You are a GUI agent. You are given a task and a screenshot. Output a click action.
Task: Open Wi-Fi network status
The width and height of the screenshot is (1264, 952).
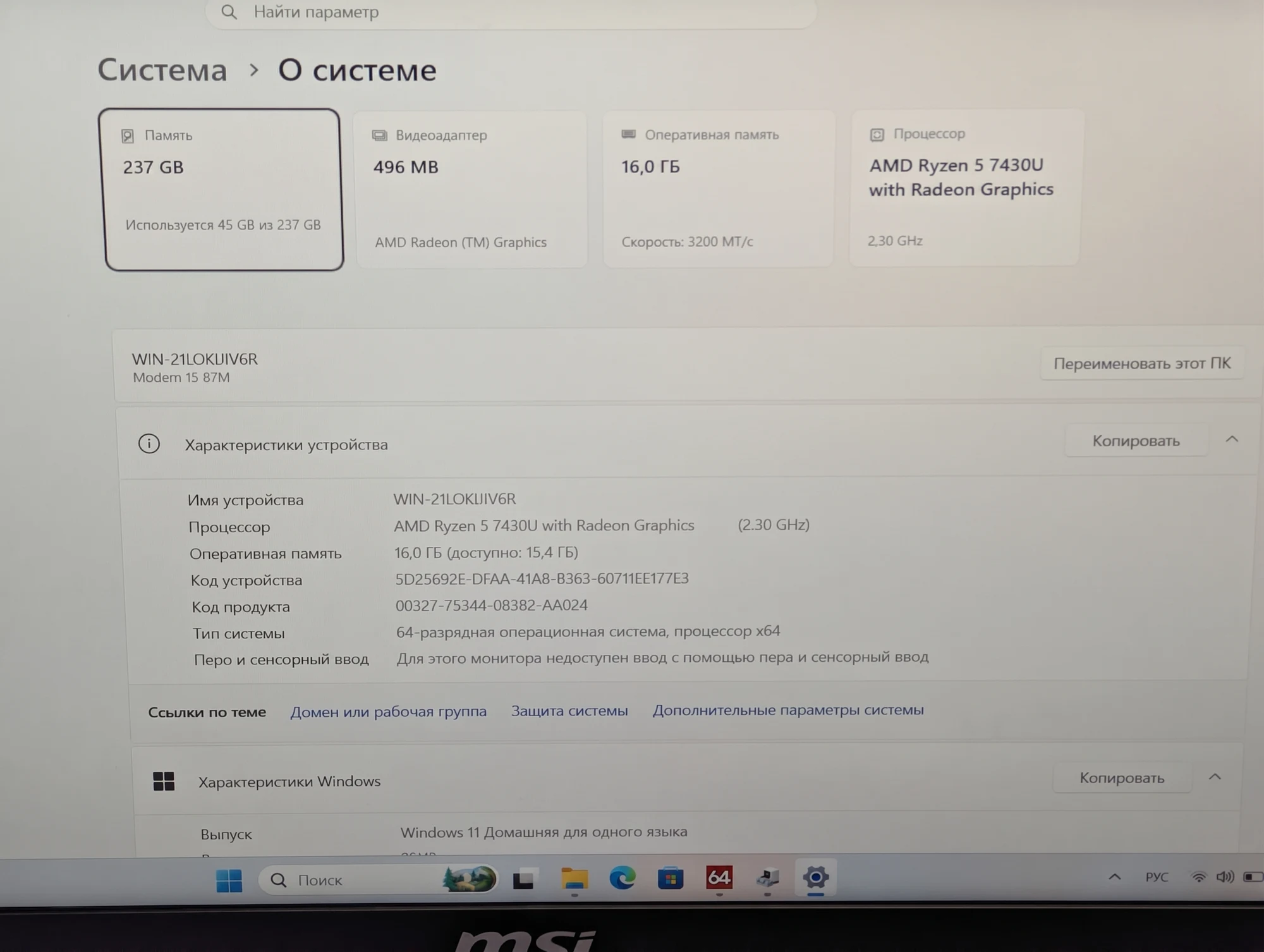1198,877
